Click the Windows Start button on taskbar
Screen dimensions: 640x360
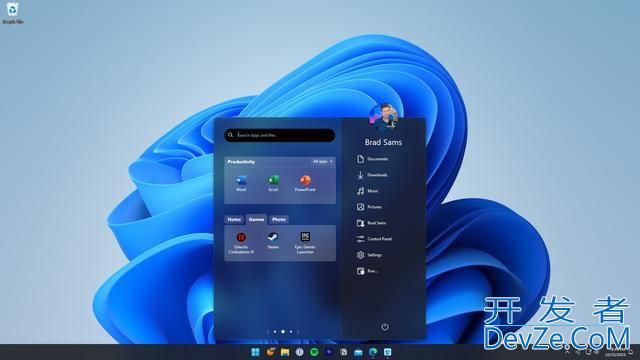[256, 352]
